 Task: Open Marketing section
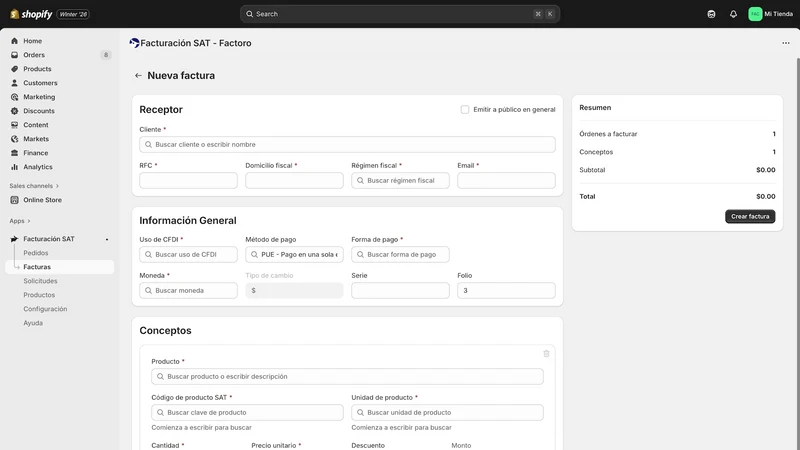click(39, 97)
